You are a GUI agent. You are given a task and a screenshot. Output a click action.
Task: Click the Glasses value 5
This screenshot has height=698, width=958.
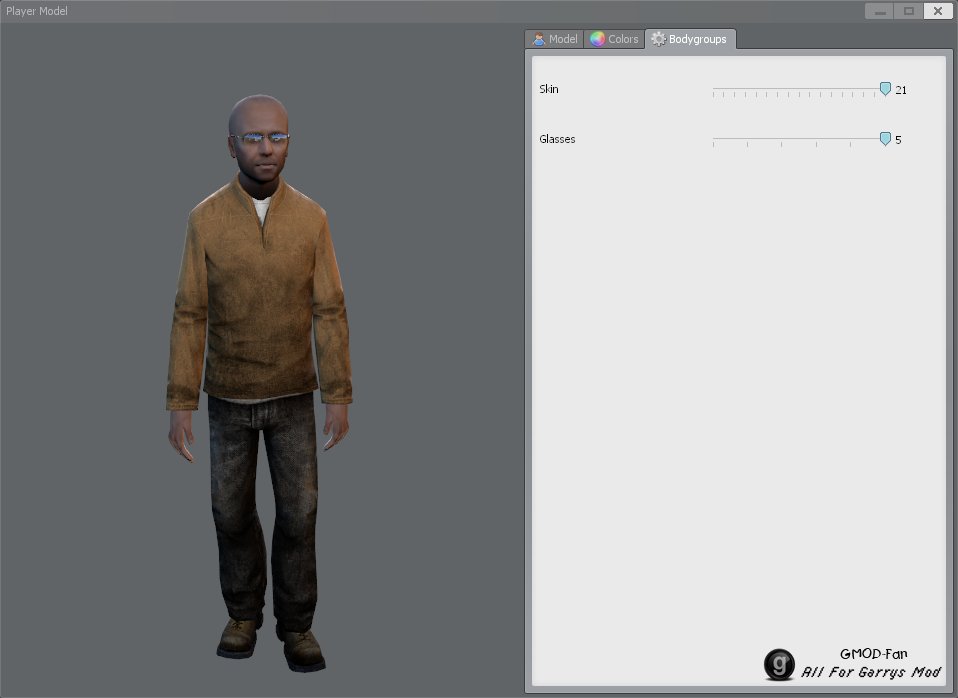pyautogui.click(x=898, y=140)
